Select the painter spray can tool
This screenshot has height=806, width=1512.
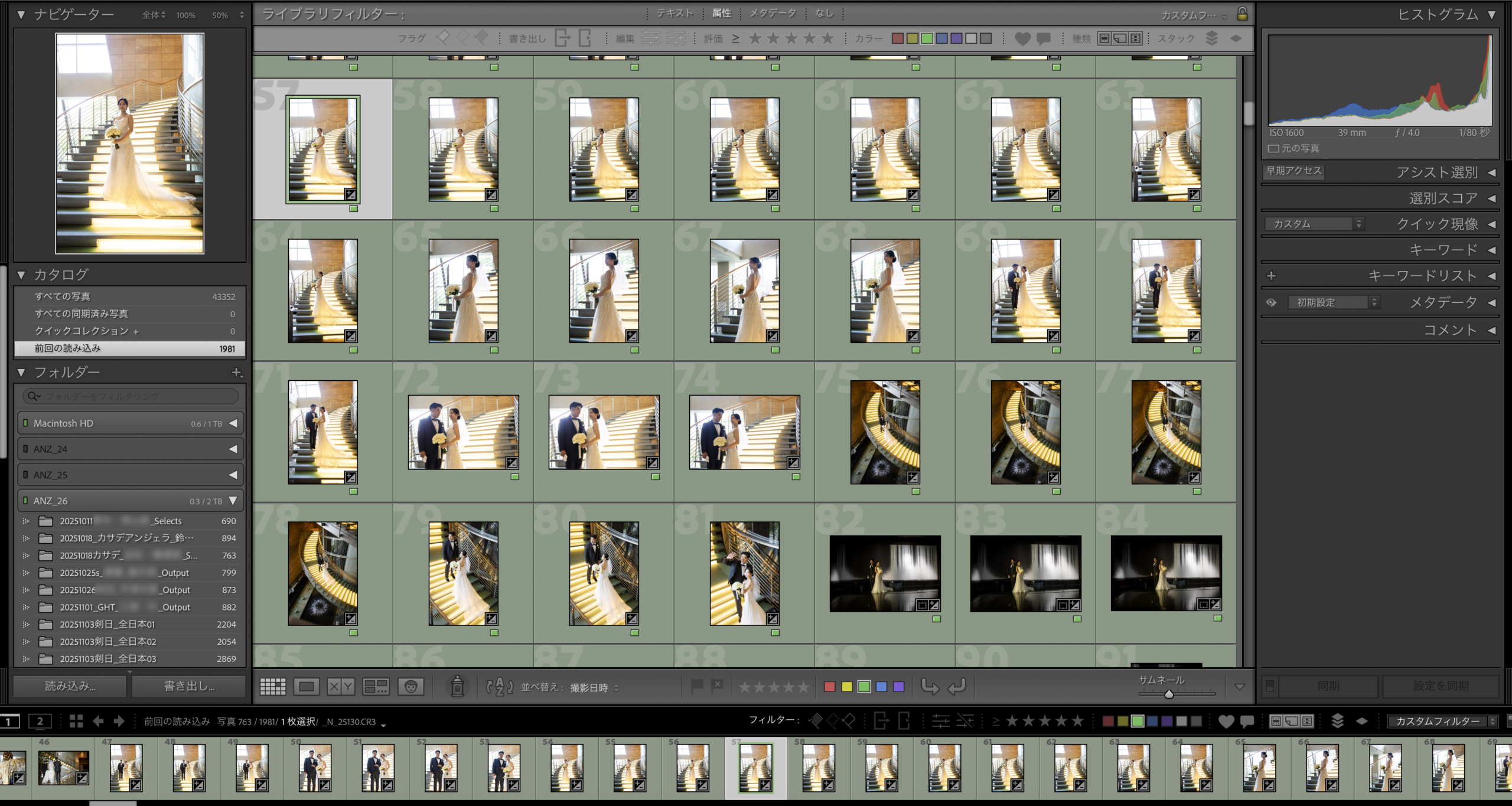(457, 686)
